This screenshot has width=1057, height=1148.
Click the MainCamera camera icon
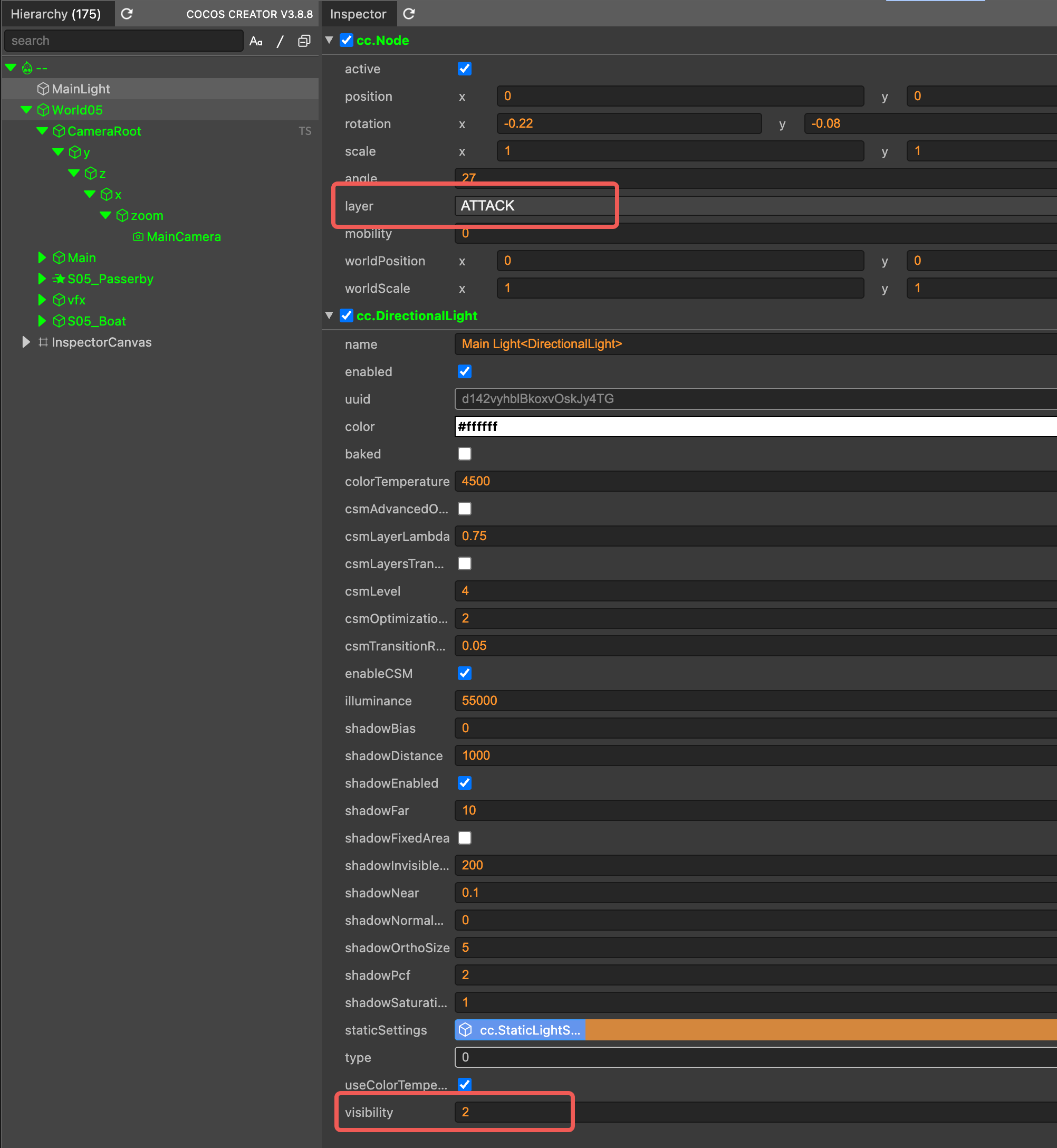(x=138, y=237)
